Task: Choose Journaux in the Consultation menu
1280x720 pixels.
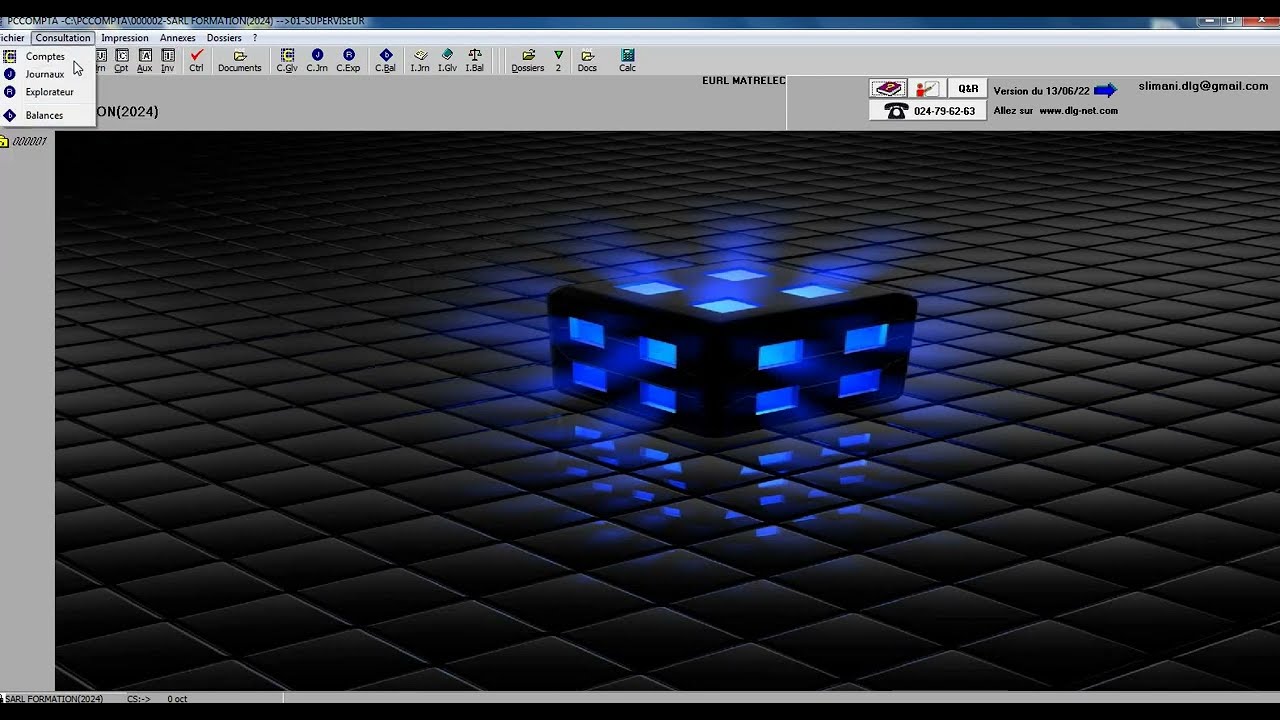Action: [x=48, y=74]
